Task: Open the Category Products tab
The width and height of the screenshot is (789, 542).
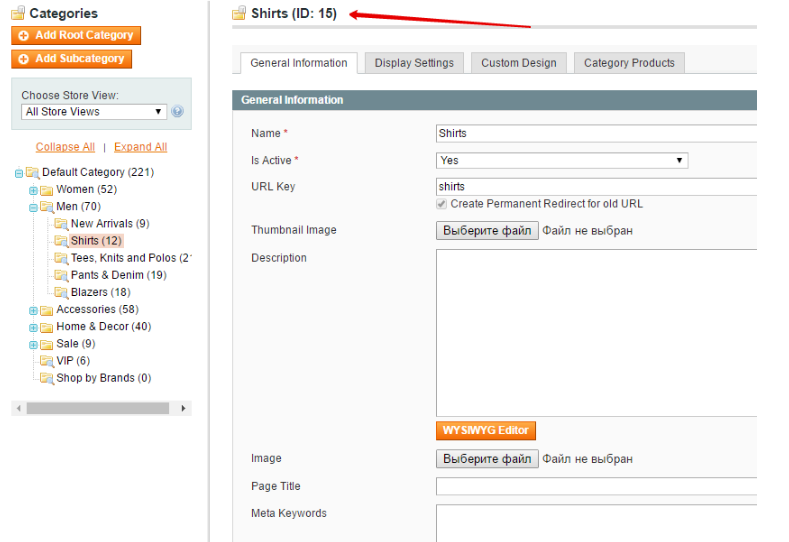Action: click(x=629, y=63)
